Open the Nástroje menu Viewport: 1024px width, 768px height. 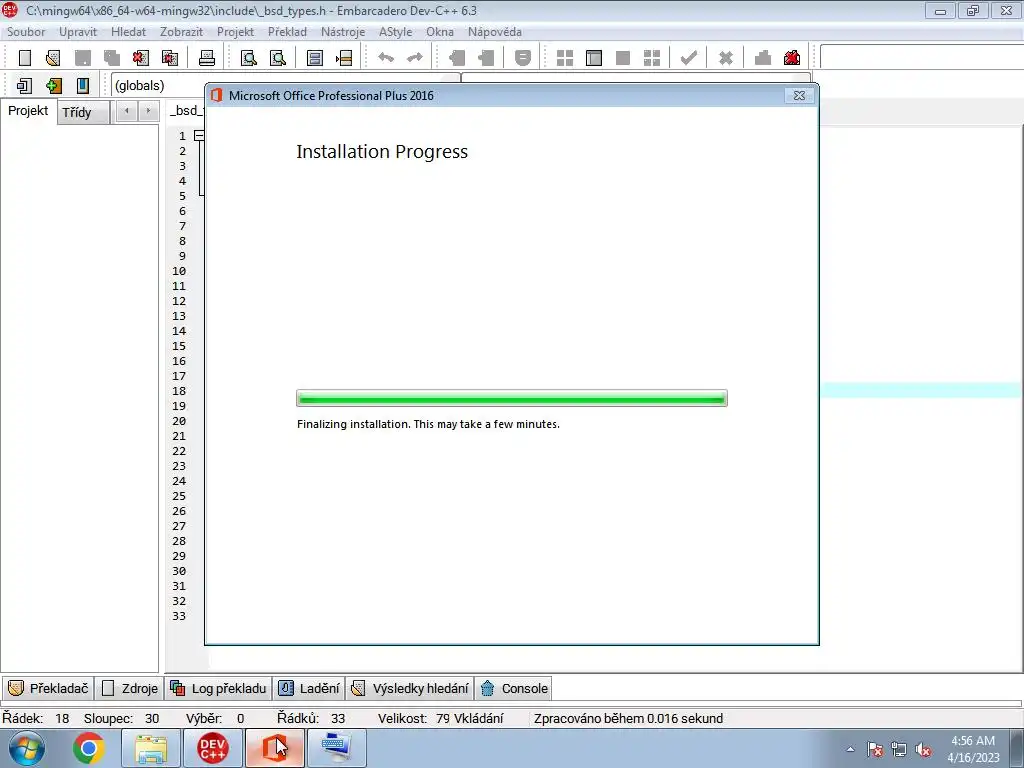343,31
